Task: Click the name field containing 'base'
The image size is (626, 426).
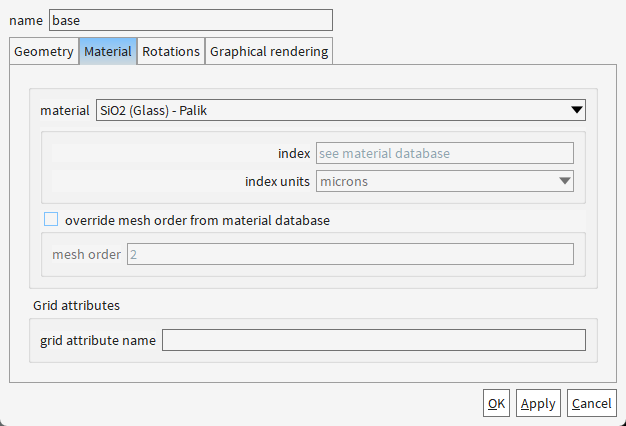Action: (190, 20)
